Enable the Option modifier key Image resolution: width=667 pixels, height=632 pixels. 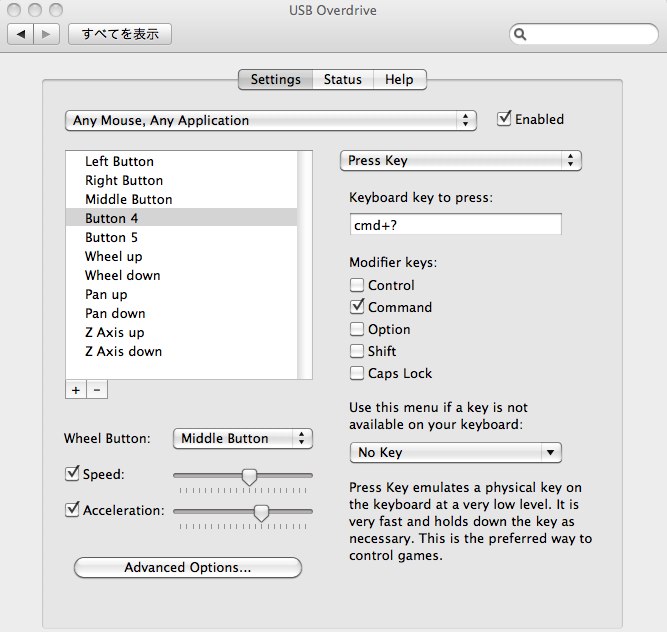(357, 329)
